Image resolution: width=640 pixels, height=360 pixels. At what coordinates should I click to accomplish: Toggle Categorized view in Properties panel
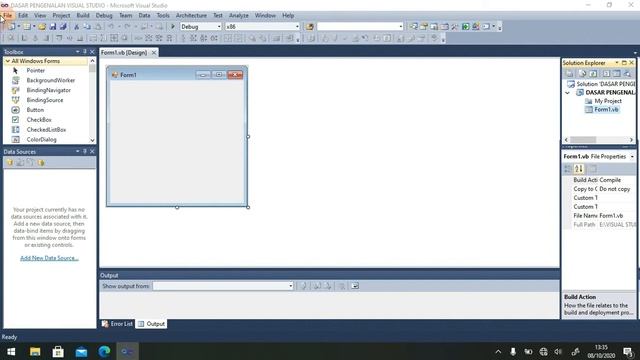pyautogui.click(x=568, y=169)
